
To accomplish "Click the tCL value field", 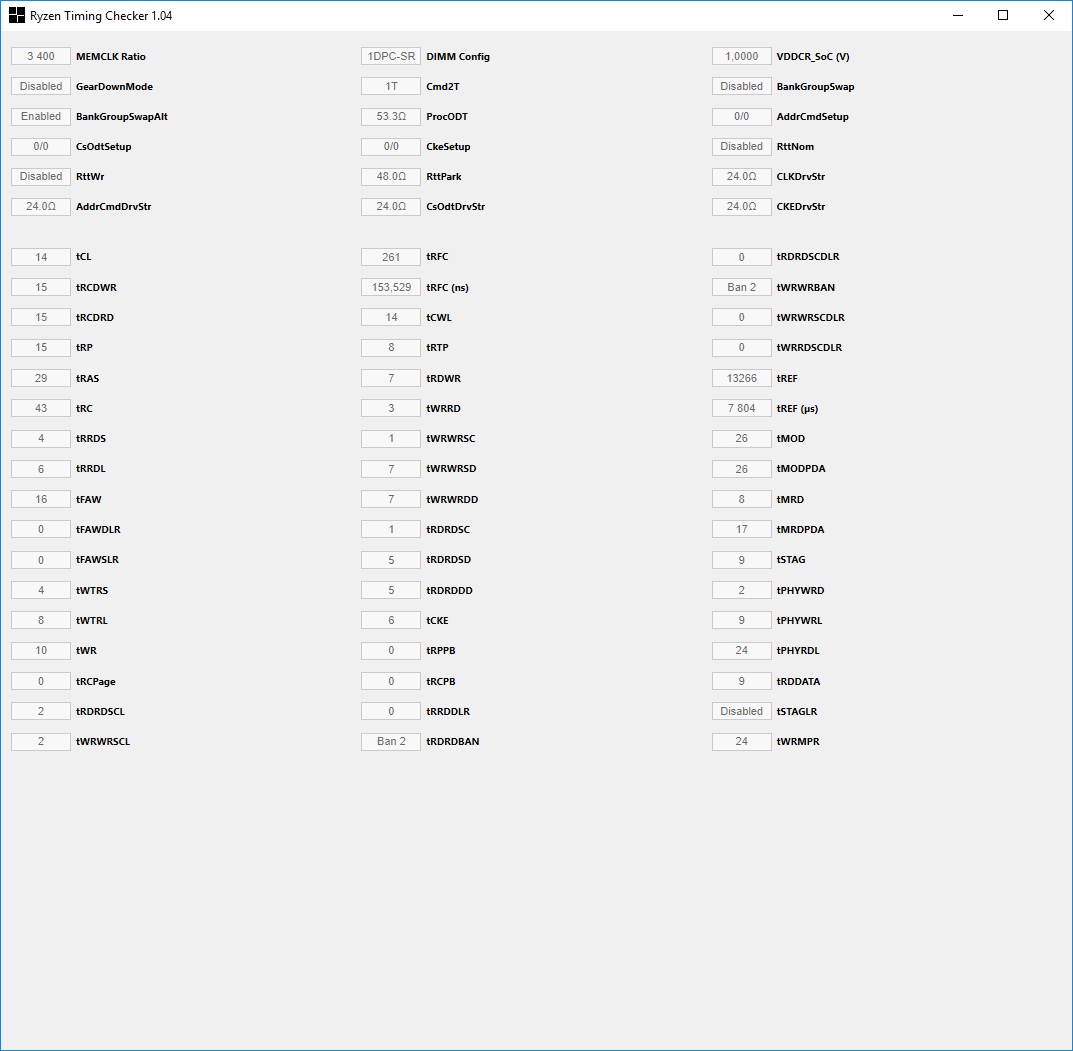I will coord(41,257).
